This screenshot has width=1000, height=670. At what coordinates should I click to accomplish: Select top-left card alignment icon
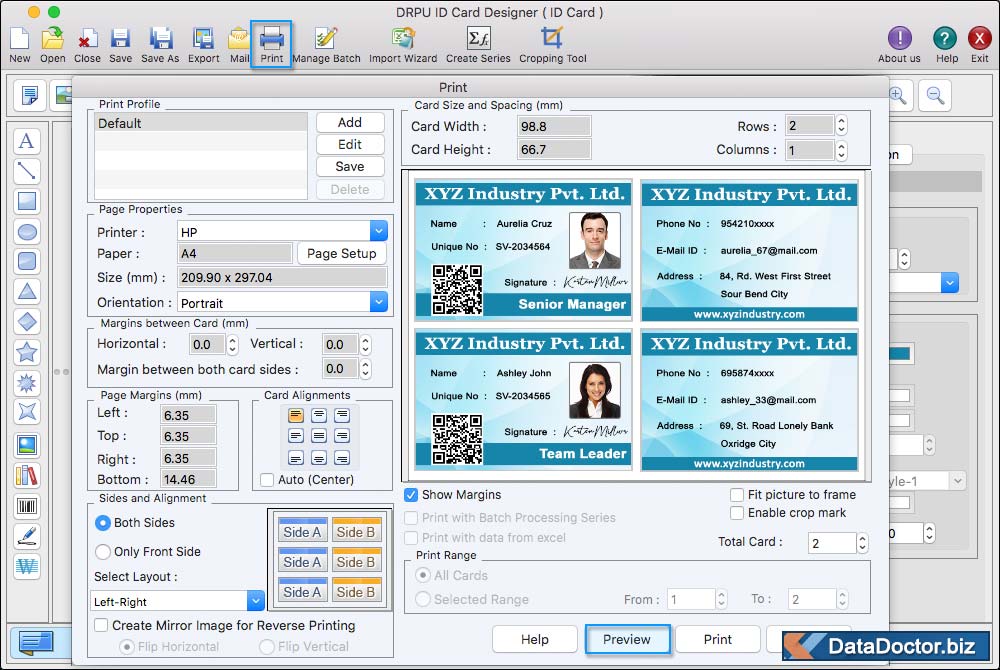click(x=295, y=416)
